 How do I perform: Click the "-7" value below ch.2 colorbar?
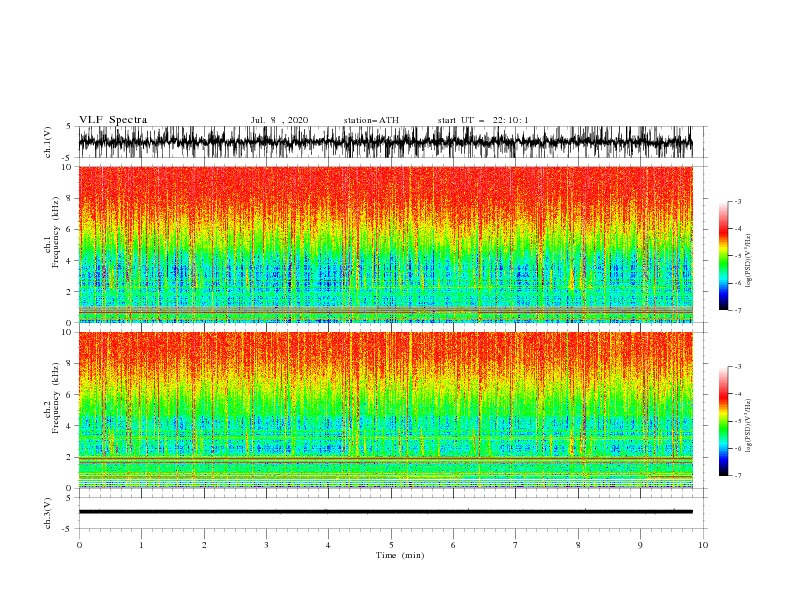coord(737,475)
